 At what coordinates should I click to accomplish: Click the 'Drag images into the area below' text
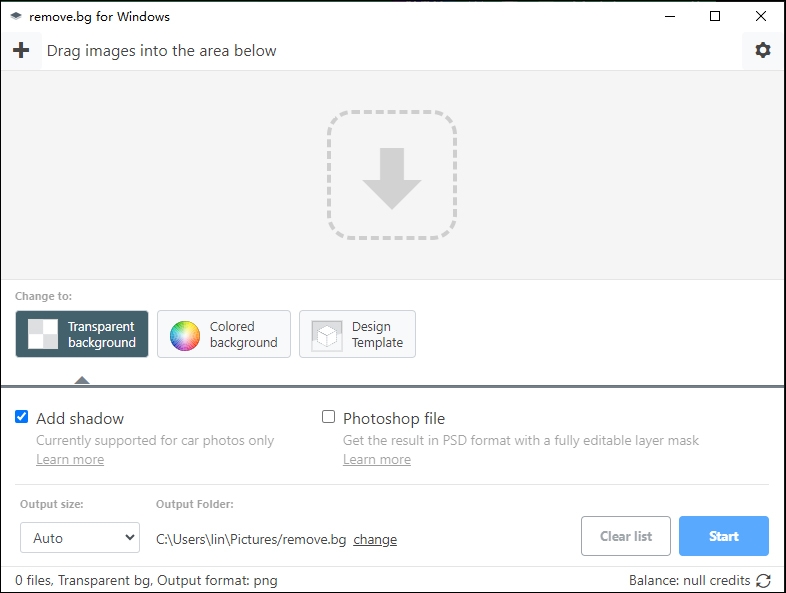click(161, 51)
